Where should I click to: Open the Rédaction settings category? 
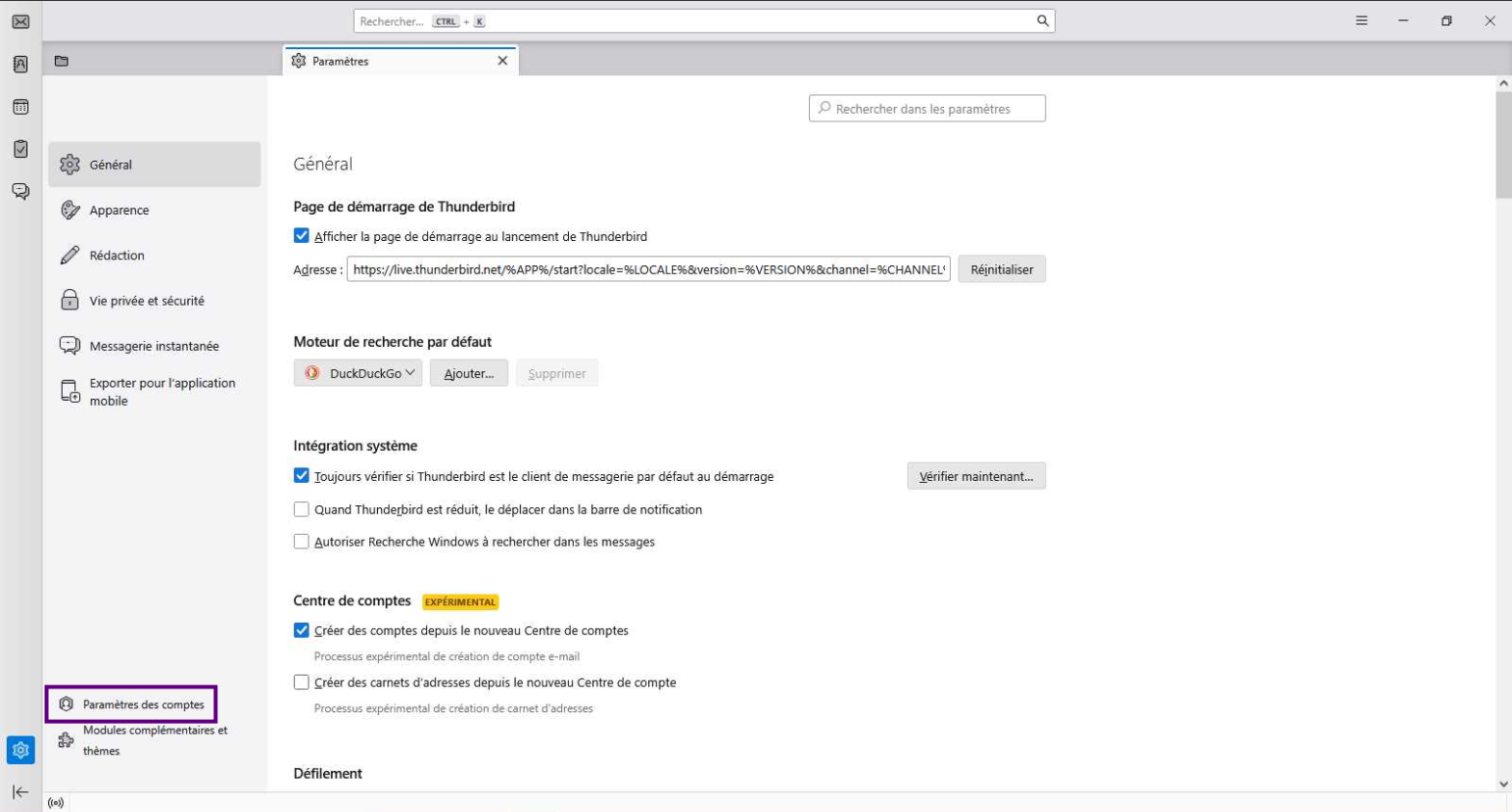[x=155, y=255]
